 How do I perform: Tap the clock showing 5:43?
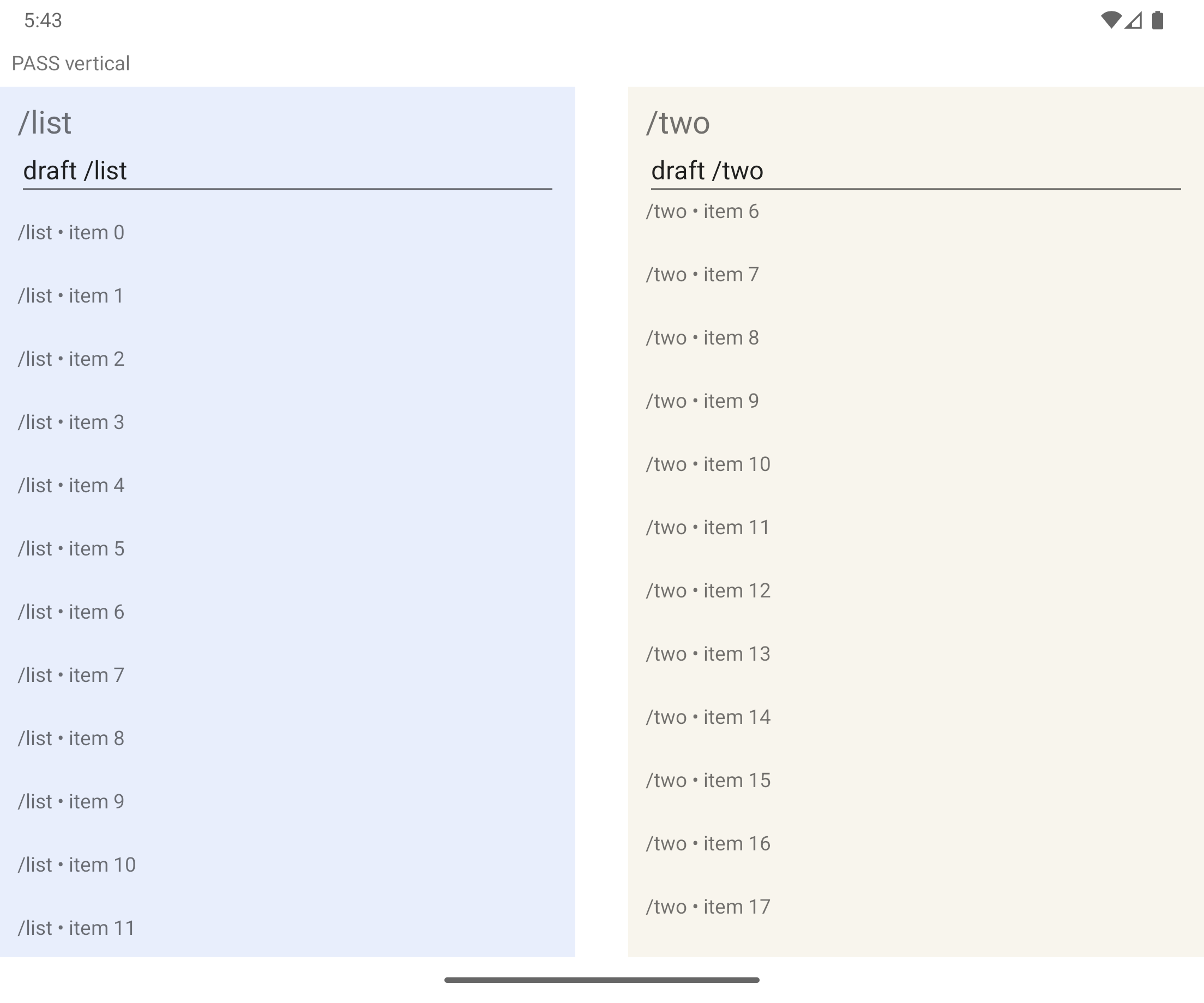point(43,21)
